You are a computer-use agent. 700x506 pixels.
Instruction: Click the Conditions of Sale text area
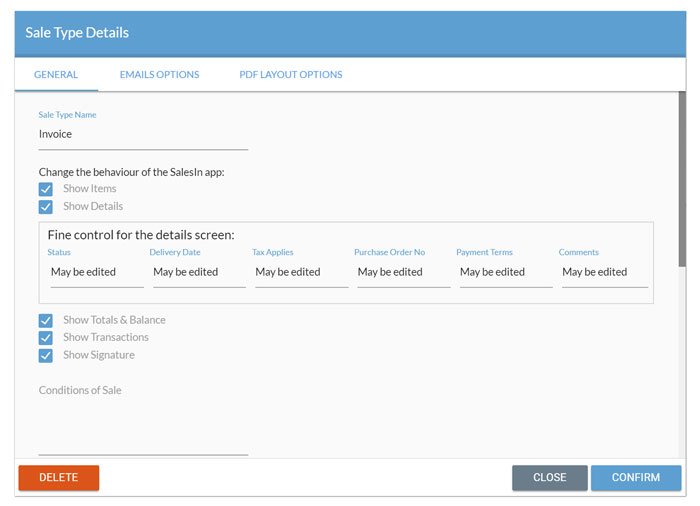(143, 420)
